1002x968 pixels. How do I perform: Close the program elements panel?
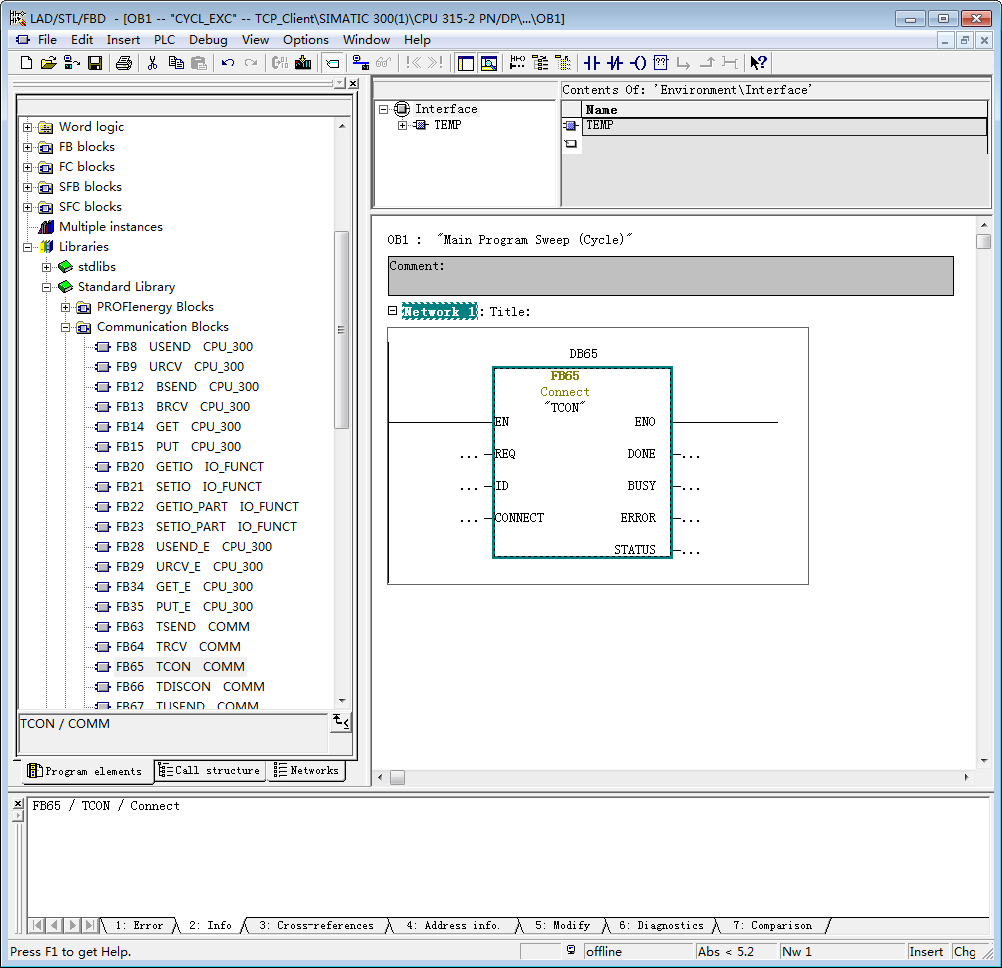coord(353,84)
